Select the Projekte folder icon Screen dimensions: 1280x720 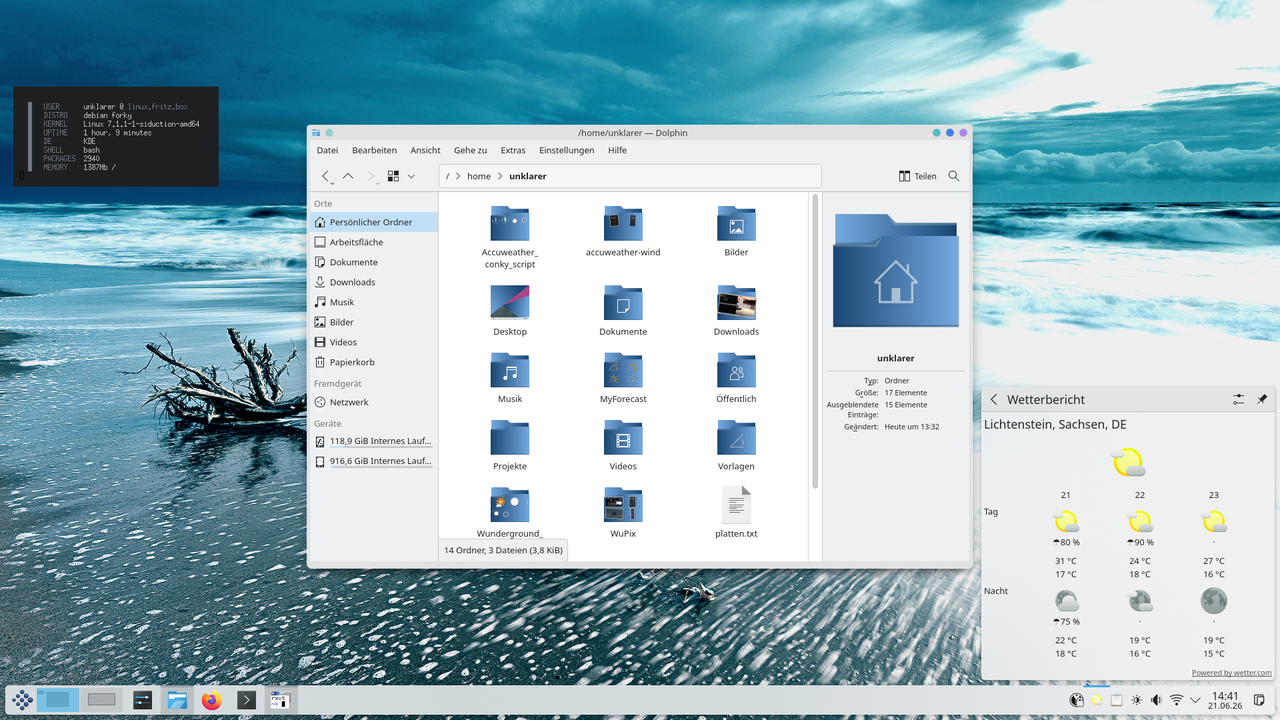pos(510,437)
